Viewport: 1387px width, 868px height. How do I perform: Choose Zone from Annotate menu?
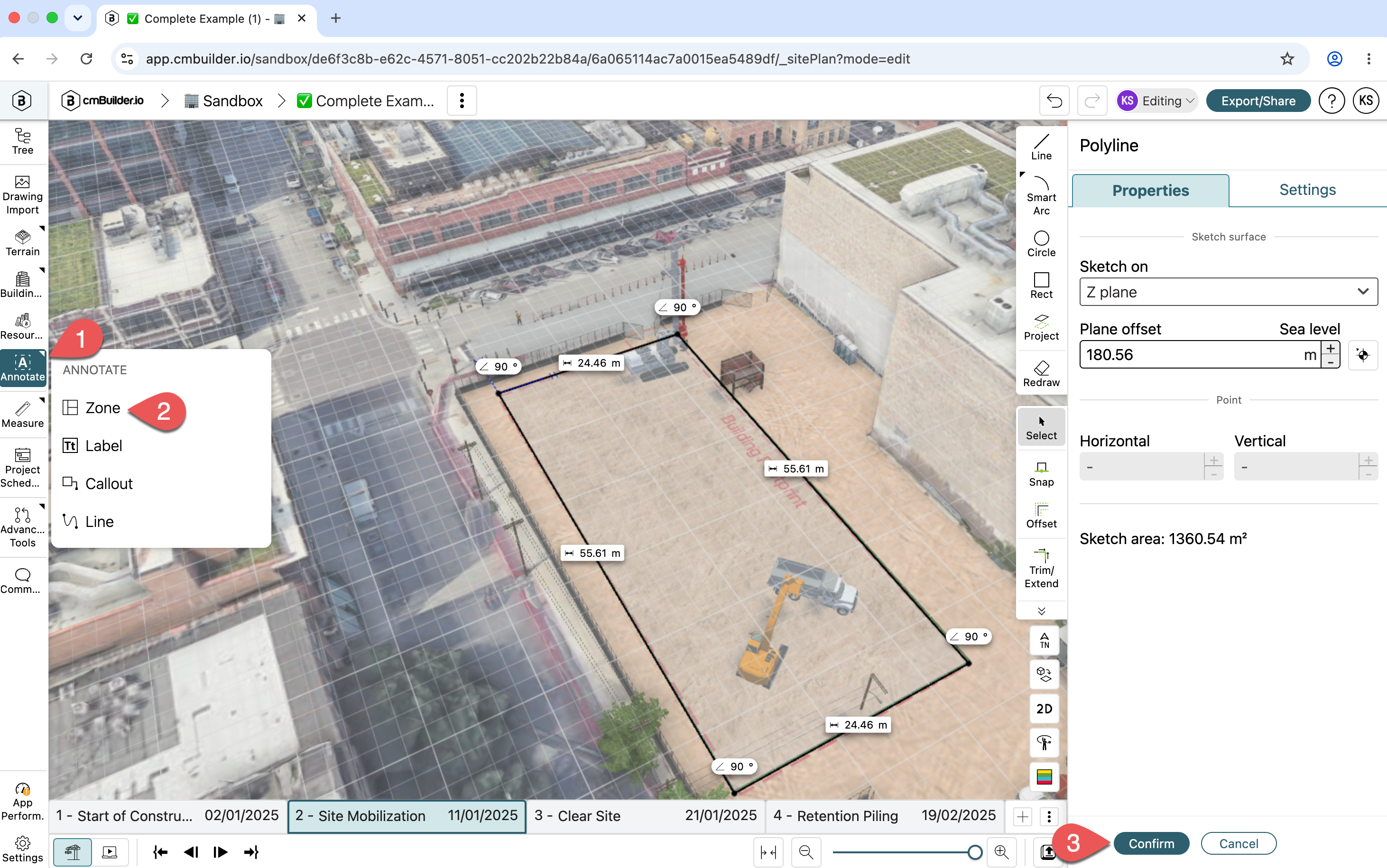[x=92, y=407]
